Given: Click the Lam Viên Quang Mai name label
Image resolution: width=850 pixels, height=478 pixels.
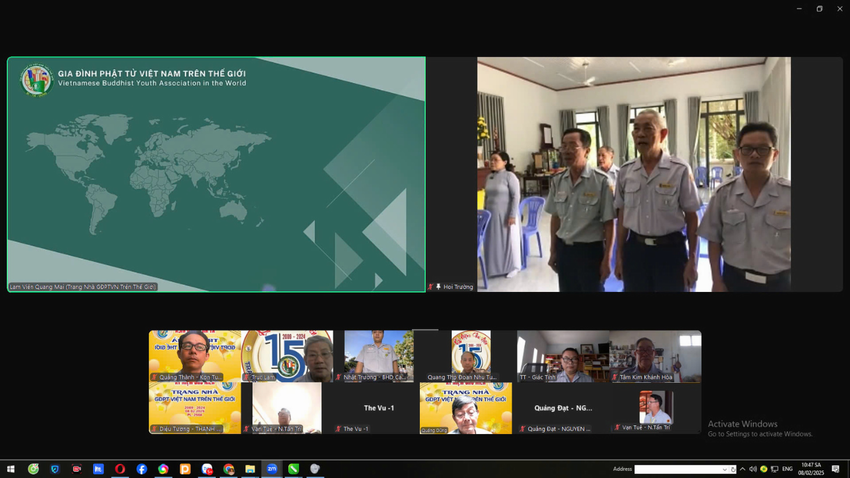Looking at the screenshot, I should tap(83, 287).
